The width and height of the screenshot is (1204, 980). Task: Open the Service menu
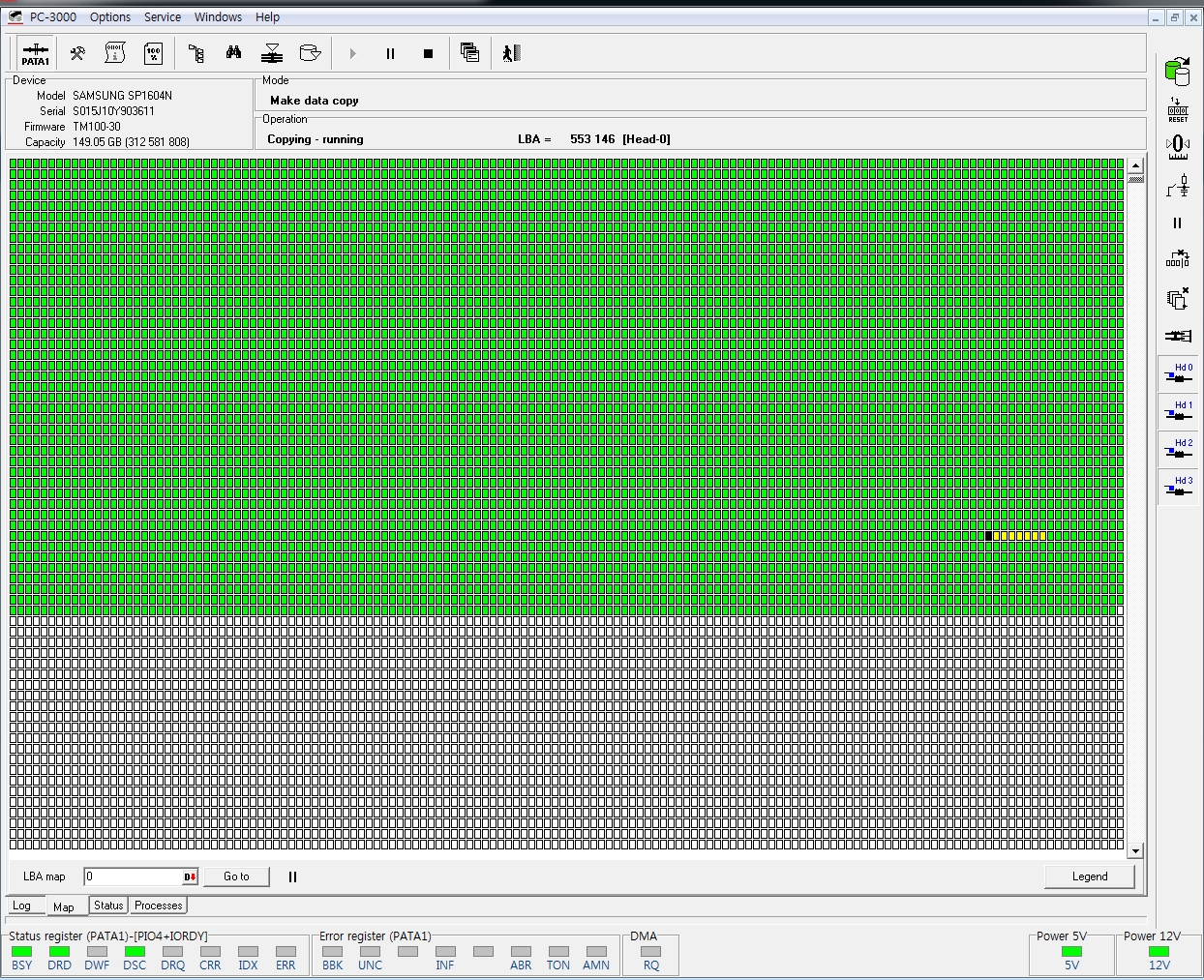(x=163, y=17)
